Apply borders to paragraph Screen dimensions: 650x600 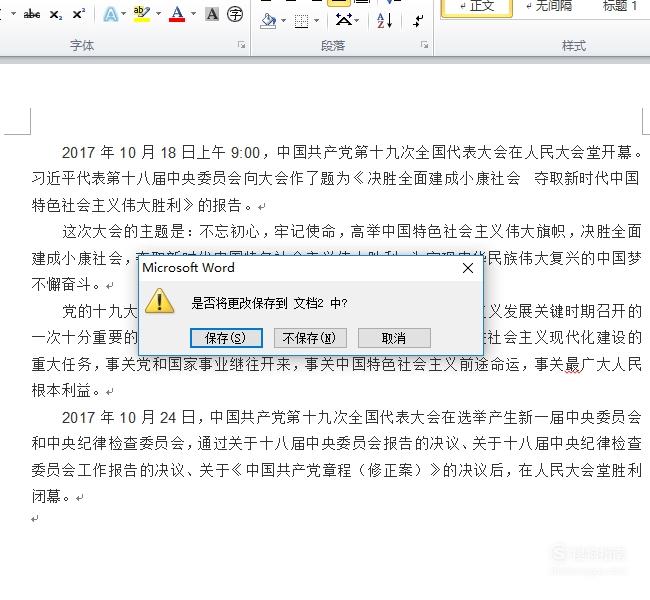coord(301,21)
